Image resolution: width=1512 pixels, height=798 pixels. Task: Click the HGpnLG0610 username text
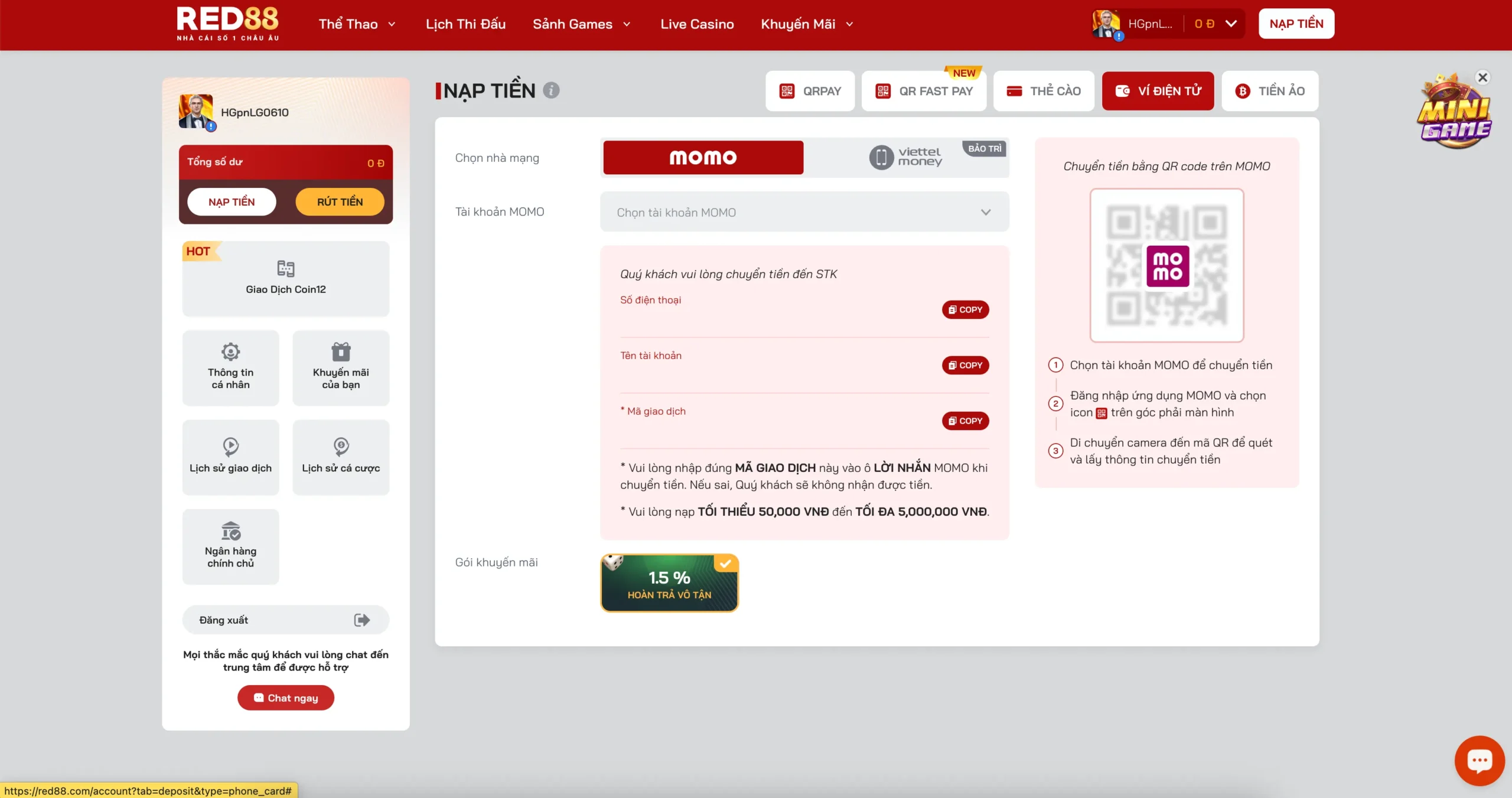coord(255,112)
